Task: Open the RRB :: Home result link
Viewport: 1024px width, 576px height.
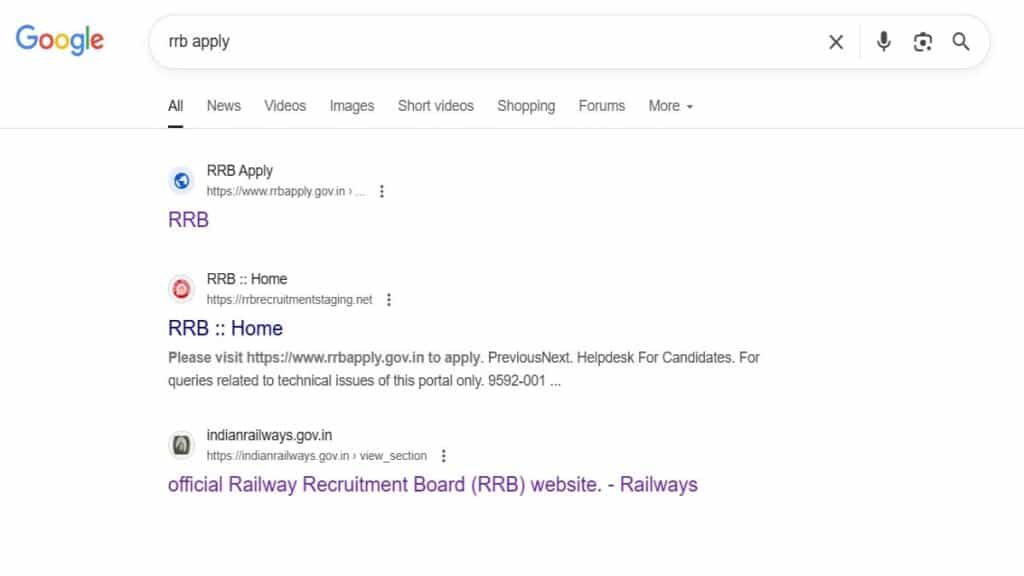Action: coord(226,328)
